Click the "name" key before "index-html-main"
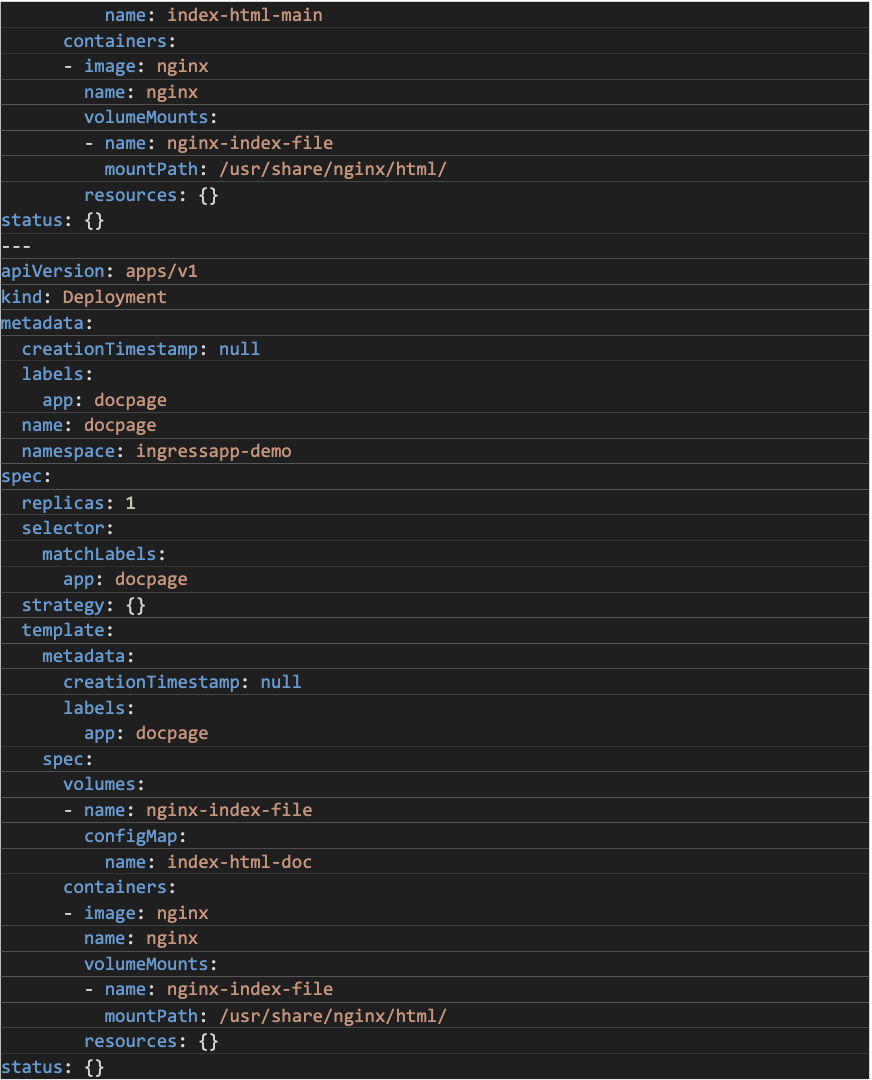The width and height of the screenshot is (872, 1080). [x=125, y=15]
